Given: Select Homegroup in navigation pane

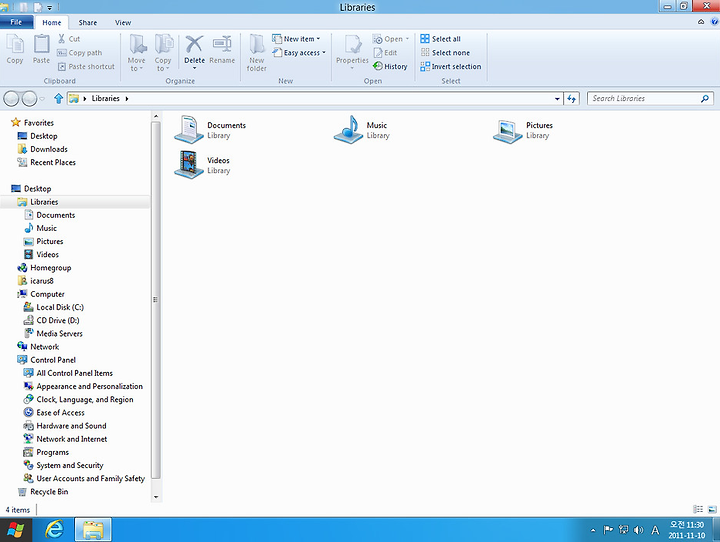Looking at the screenshot, I should [51, 268].
